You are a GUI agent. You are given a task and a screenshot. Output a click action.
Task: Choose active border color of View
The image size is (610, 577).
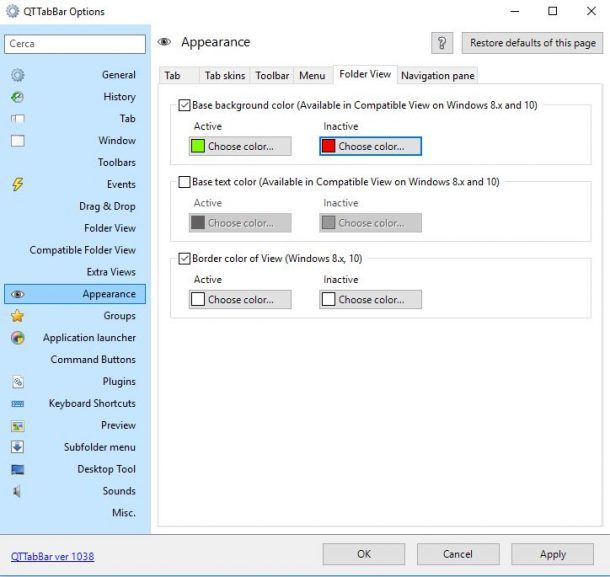pos(240,300)
